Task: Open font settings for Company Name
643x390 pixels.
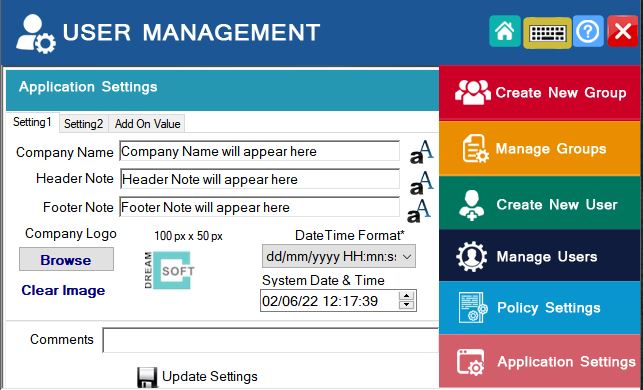Action: [421, 152]
